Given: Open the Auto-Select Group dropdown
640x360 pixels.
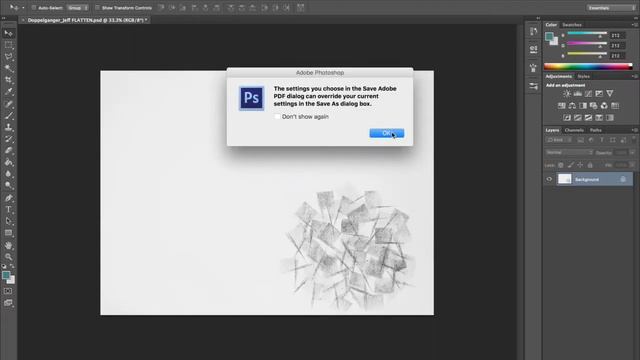Looking at the screenshot, I should [78, 8].
